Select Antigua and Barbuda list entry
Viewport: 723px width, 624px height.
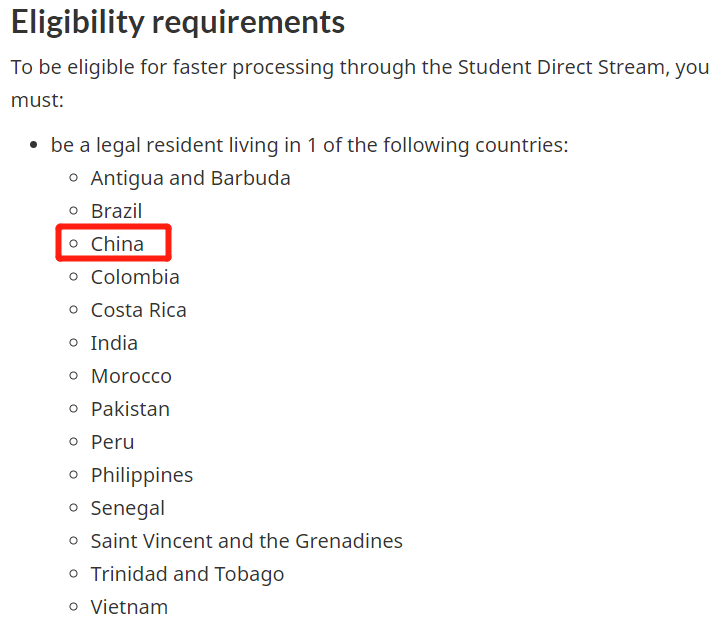coord(190,178)
